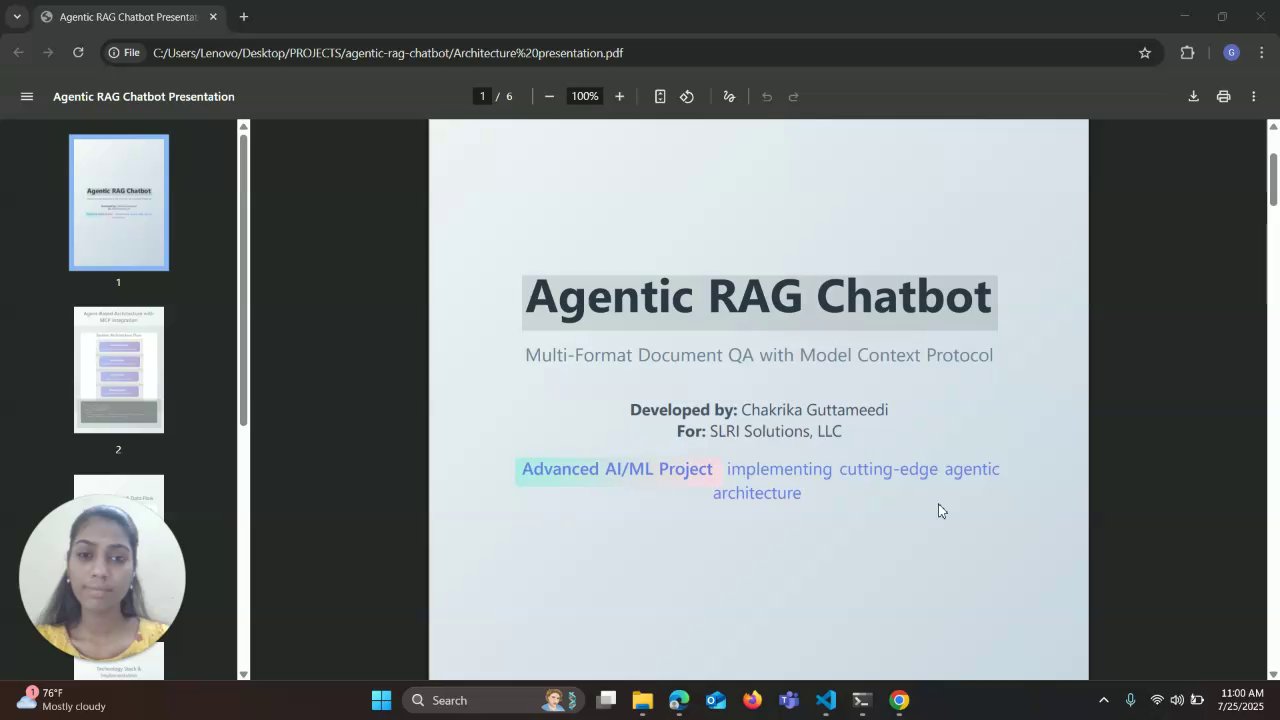Launch Microsoft Edge from the taskbar

click(x=679, y=700)
